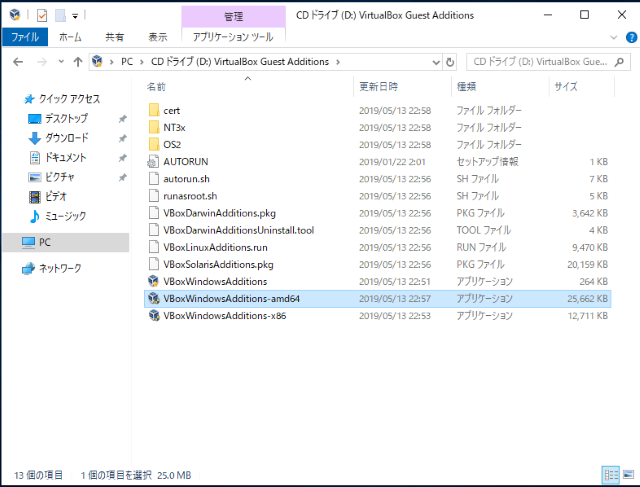The height and width of the screenshot is (487, 640).
Task: Open ビデオ in the navigation pane
Action: [56, 197]
